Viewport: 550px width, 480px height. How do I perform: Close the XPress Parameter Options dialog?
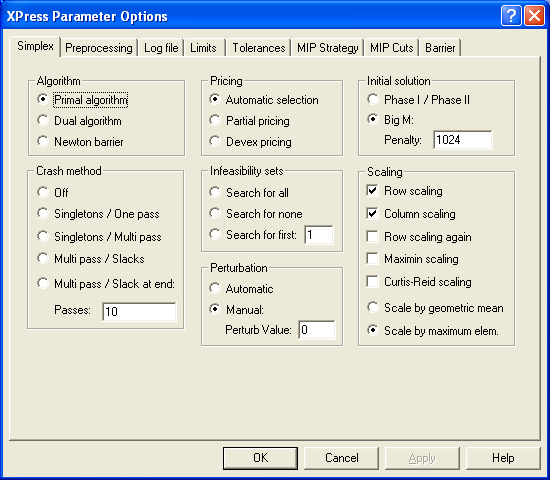point(534,16)
